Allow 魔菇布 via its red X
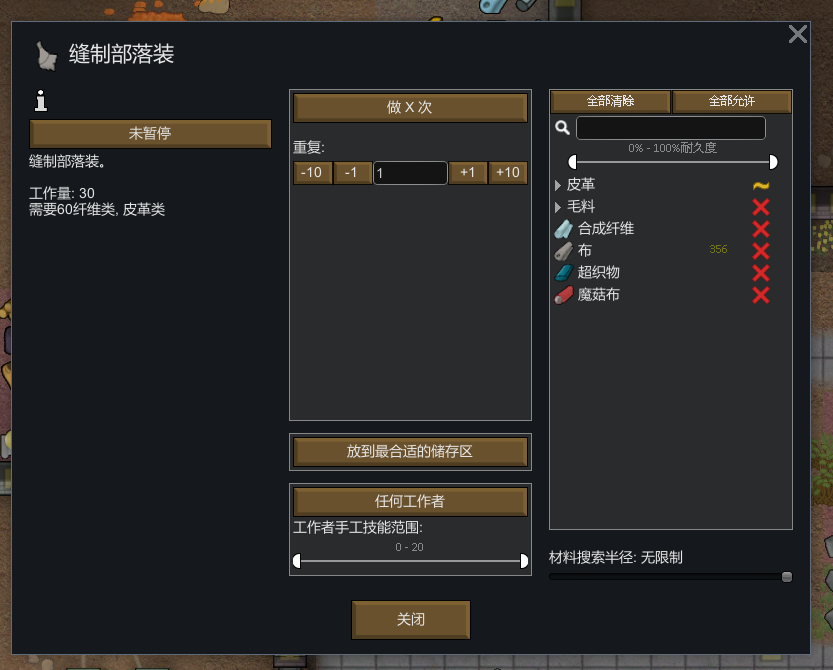This screenshot has width=833, height=670. pyautogui.click(x=761, y=295)
